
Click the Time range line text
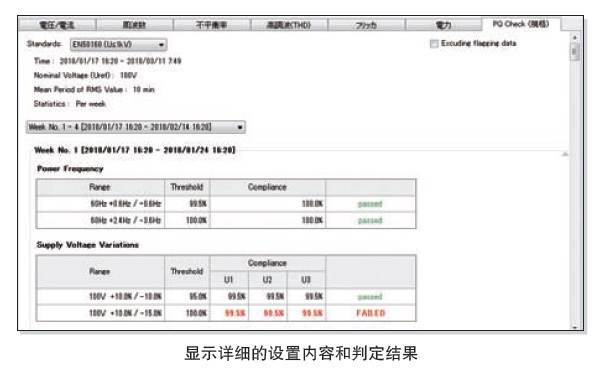point(108,61)
